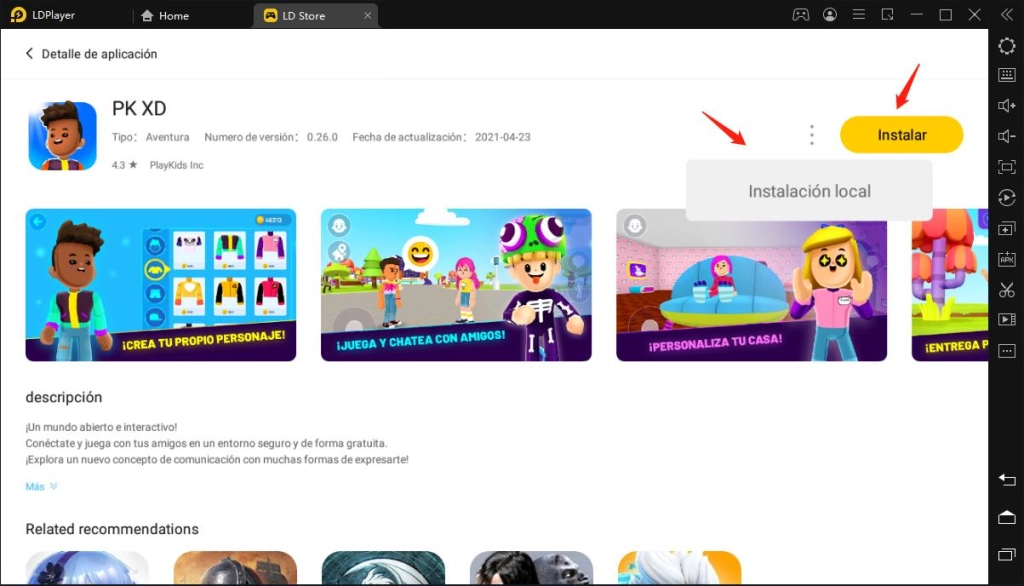Open the settings gear in the sidebar
This screenshot has height=586, width=1024.
pyautogui.click(x=1006, y=46)
